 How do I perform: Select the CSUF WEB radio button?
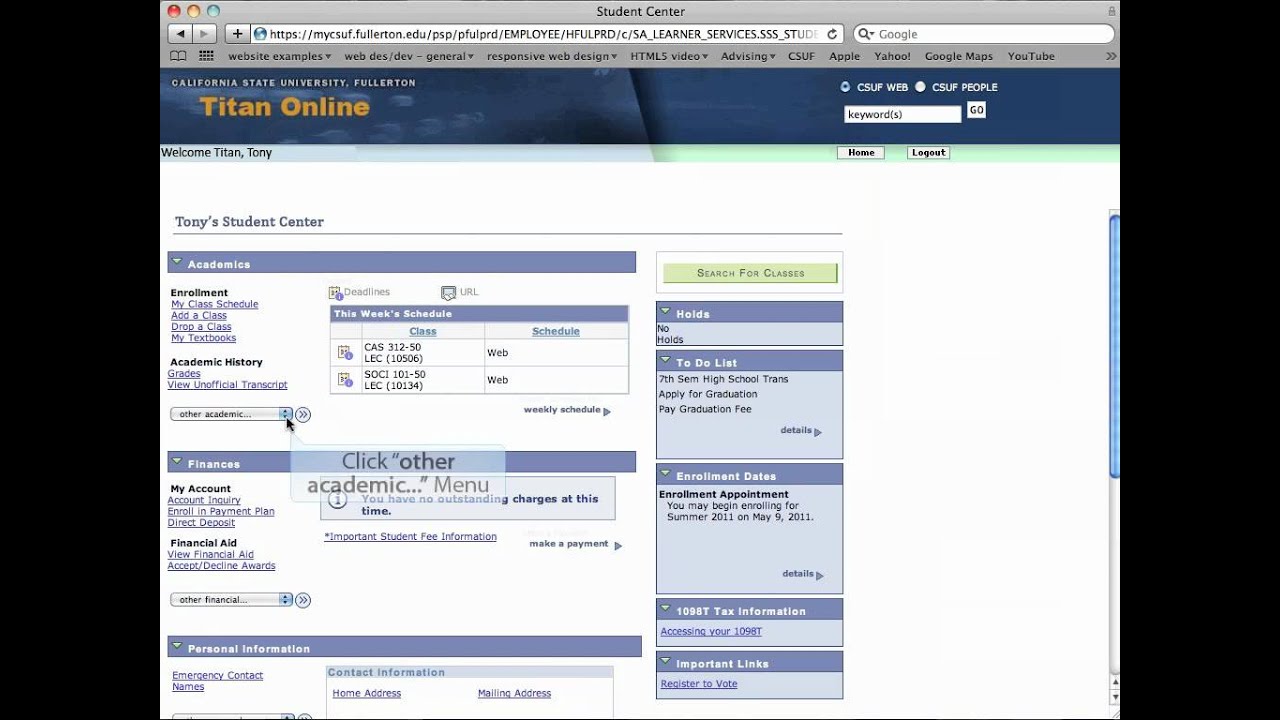[x=845, y=87]
